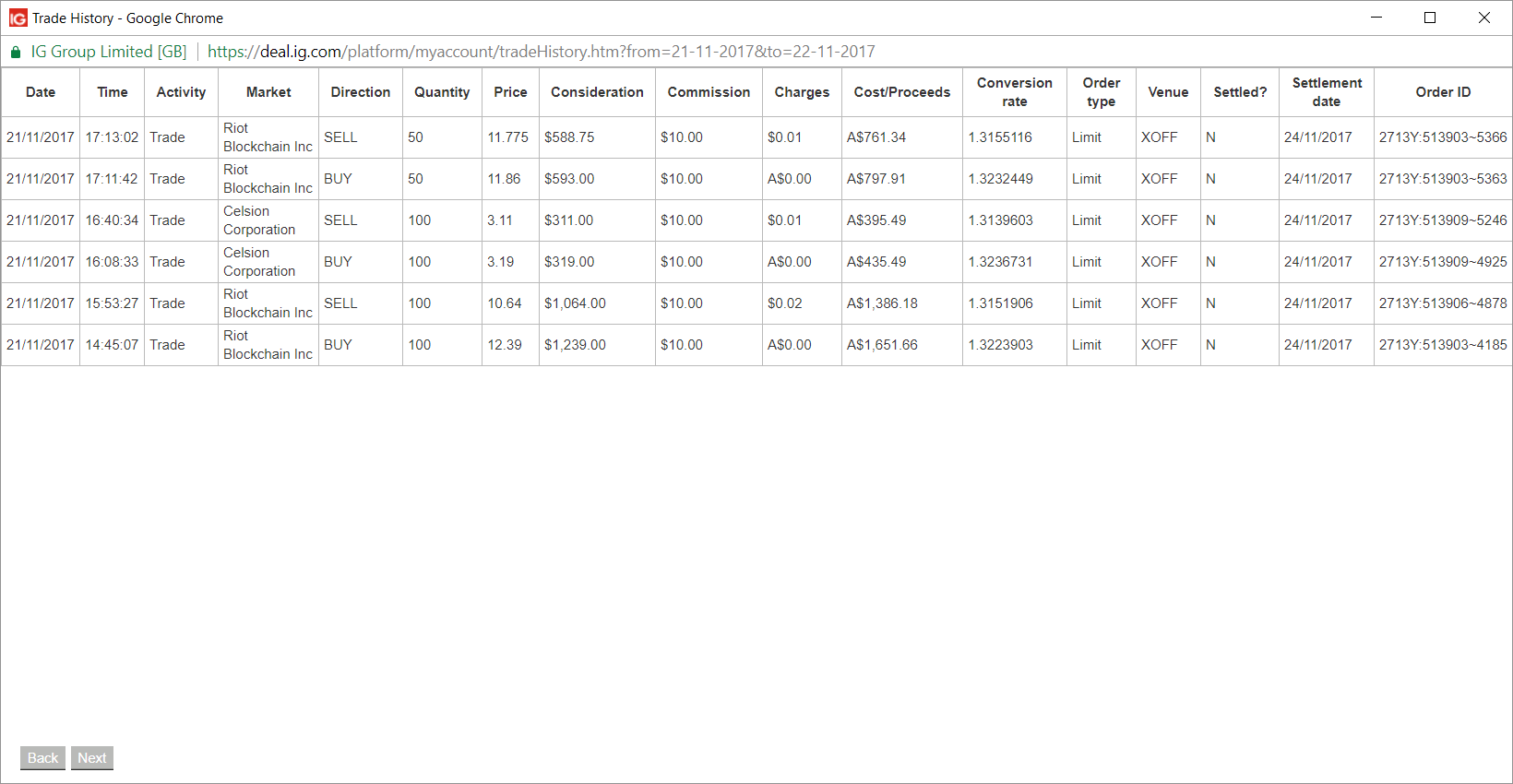Image resolution: width=1513 pixels, height=784 pixels.
Task: Select the address bar URL
Action: (x=542, y=52)
